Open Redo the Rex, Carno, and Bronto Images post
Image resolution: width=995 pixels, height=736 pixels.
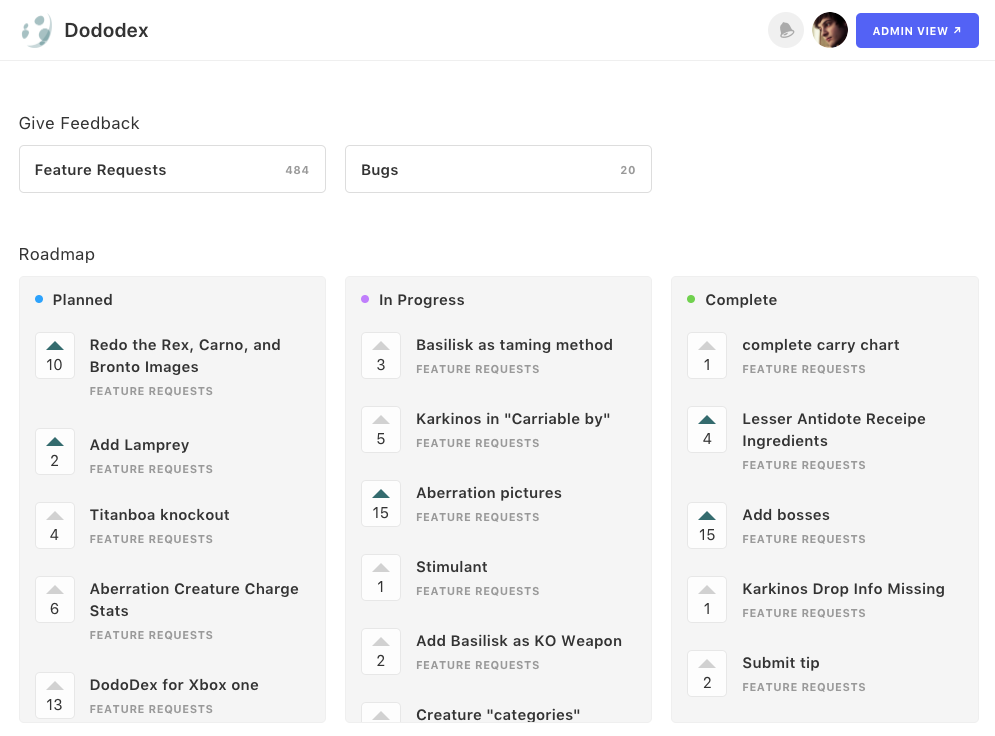pos(185,356)
